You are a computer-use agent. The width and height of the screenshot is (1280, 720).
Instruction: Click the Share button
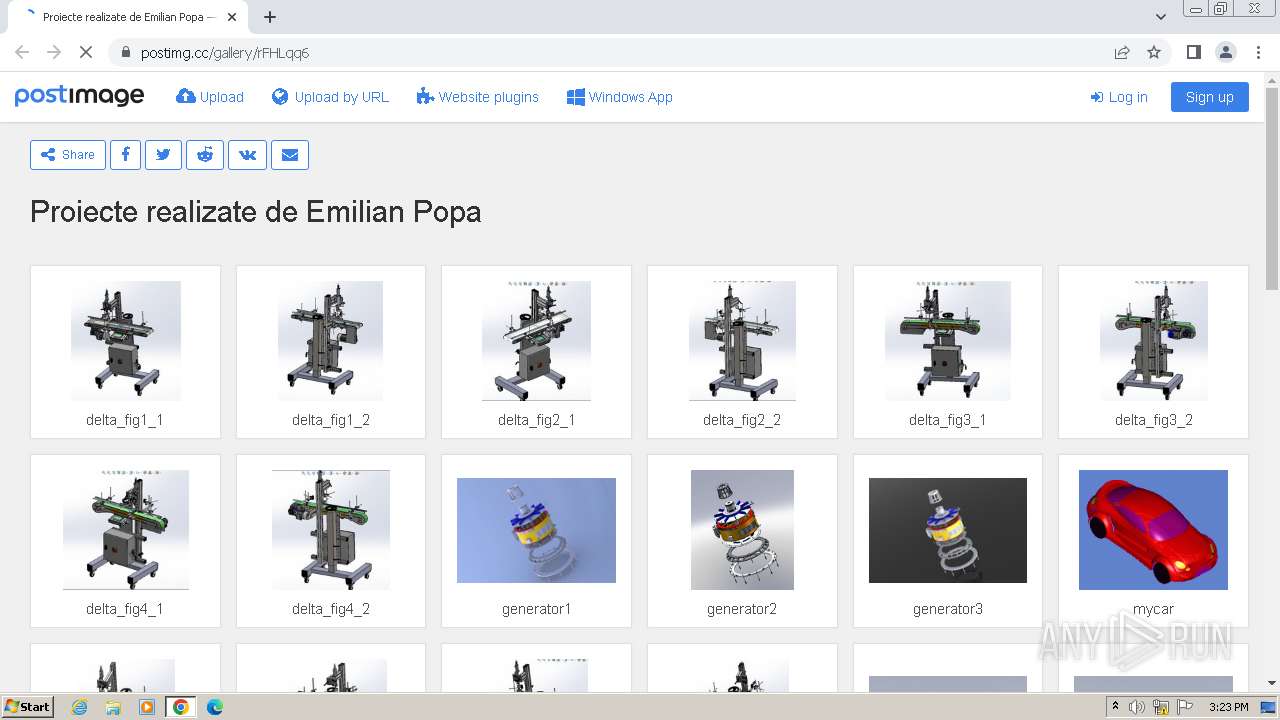(x=68, y=155)
